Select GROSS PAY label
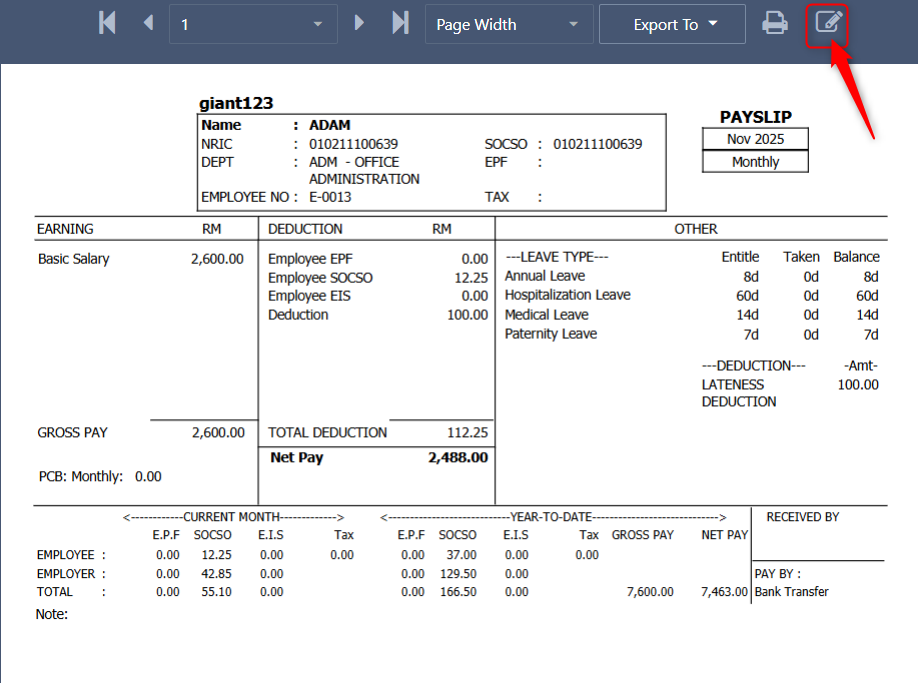The width and height of the screenshot is (918, 683). [x=73, y=433]
